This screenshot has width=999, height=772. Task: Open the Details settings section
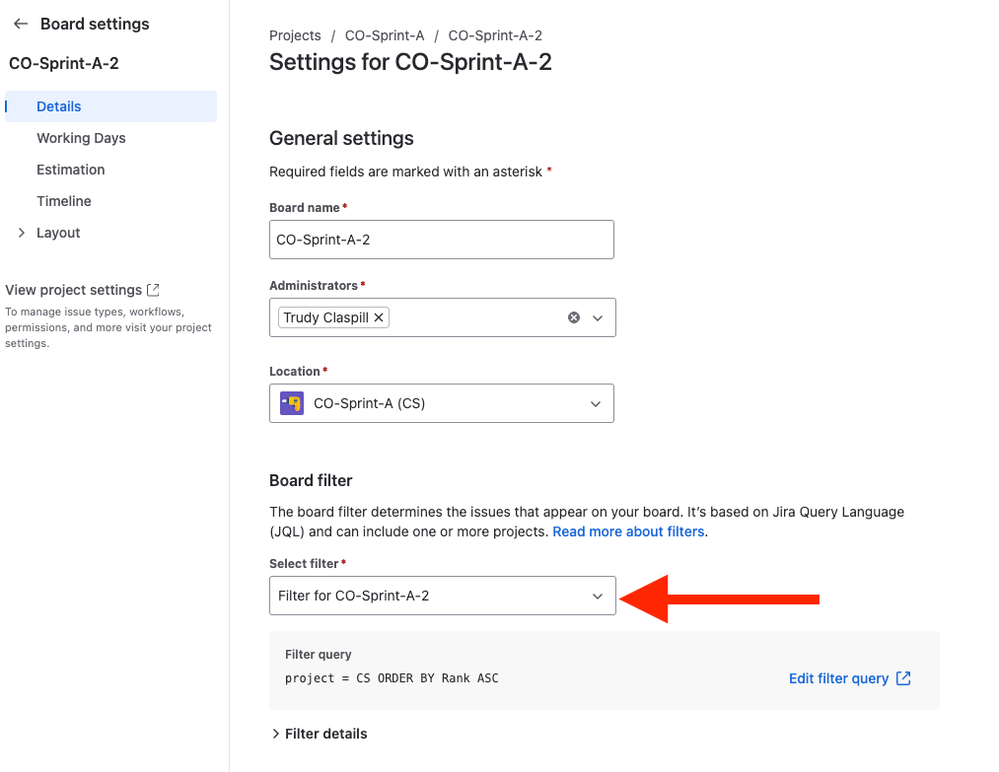coord(111,106)
